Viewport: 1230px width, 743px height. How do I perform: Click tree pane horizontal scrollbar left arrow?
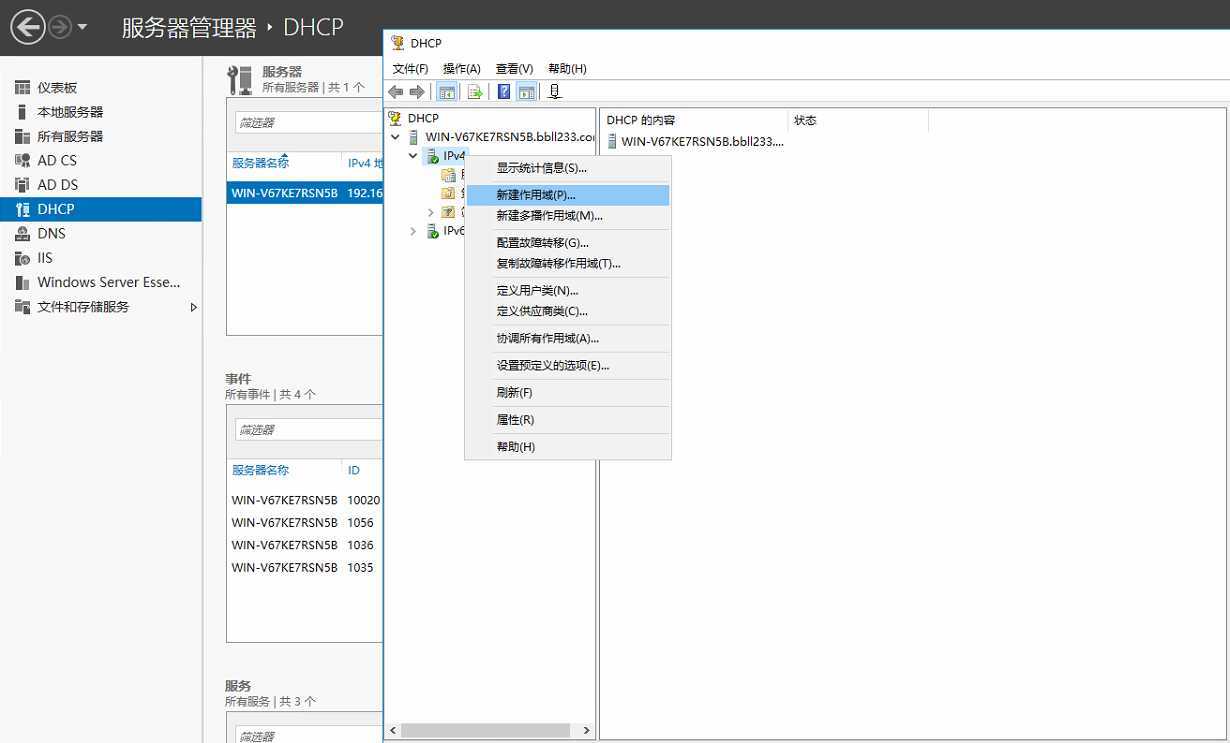[x=393, y=731]
